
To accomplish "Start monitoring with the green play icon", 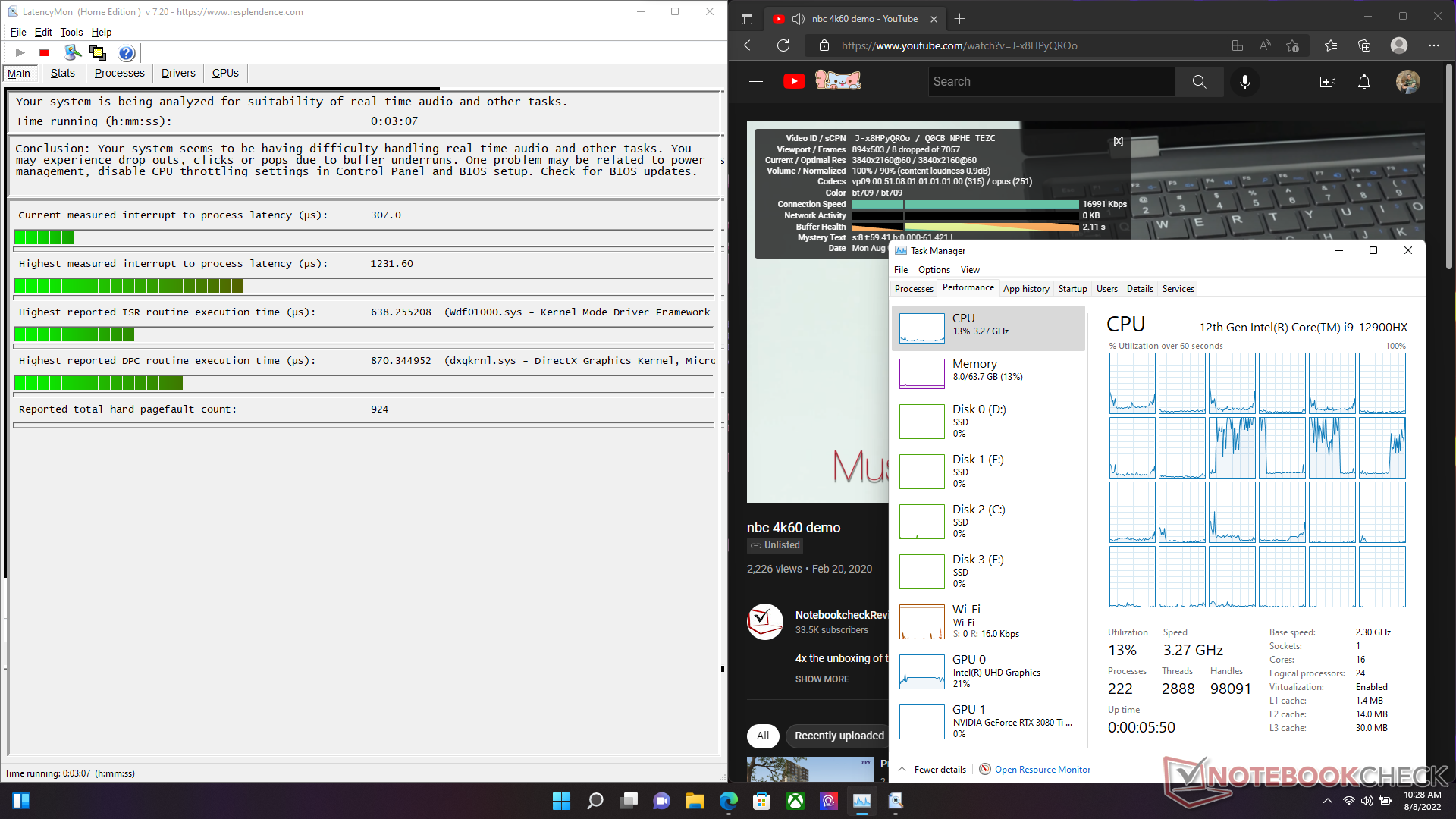I will pyautogui.click(x=20, y=52).
